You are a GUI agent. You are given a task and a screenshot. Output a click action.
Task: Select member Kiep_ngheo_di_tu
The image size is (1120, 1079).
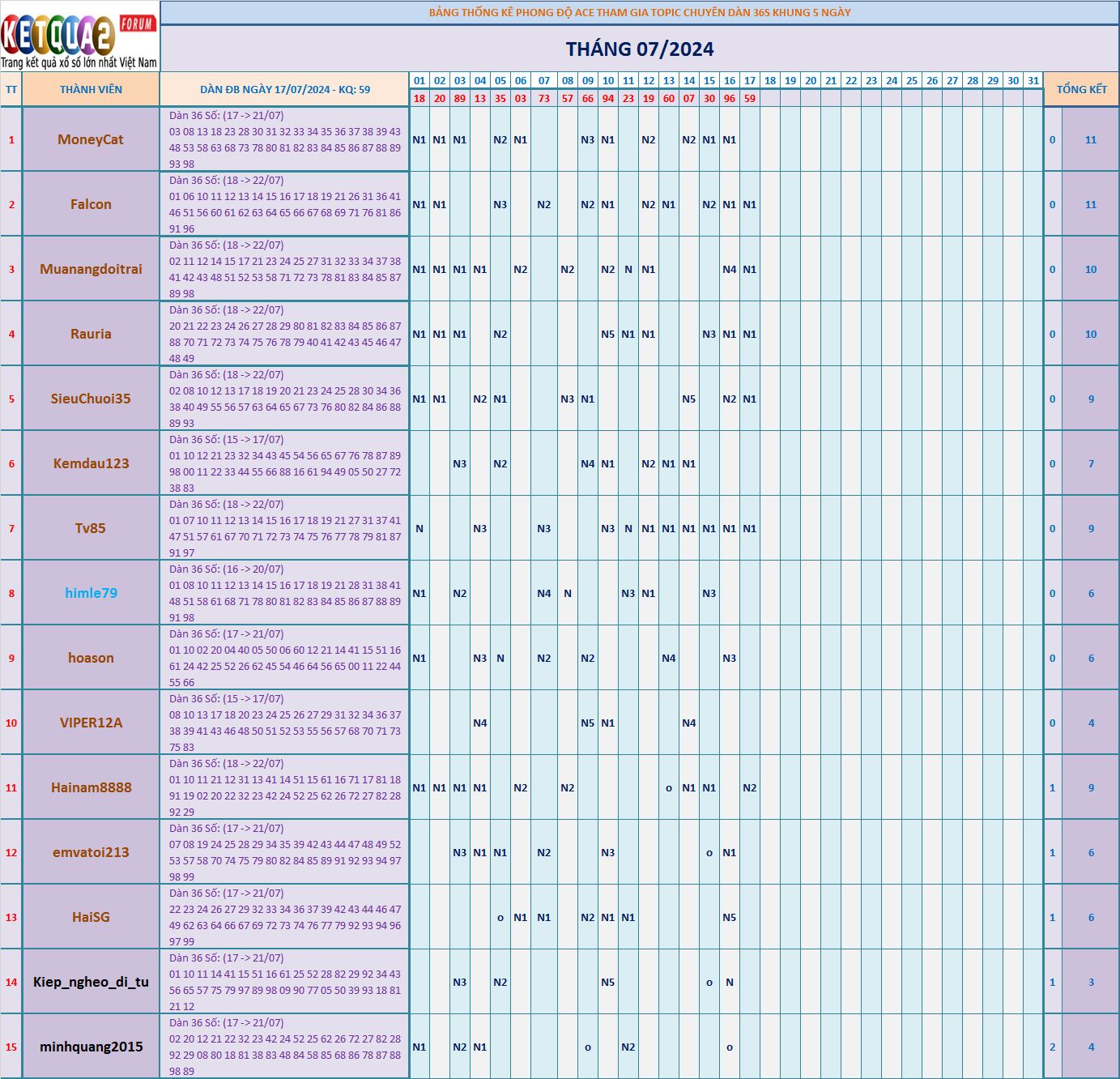91,982
